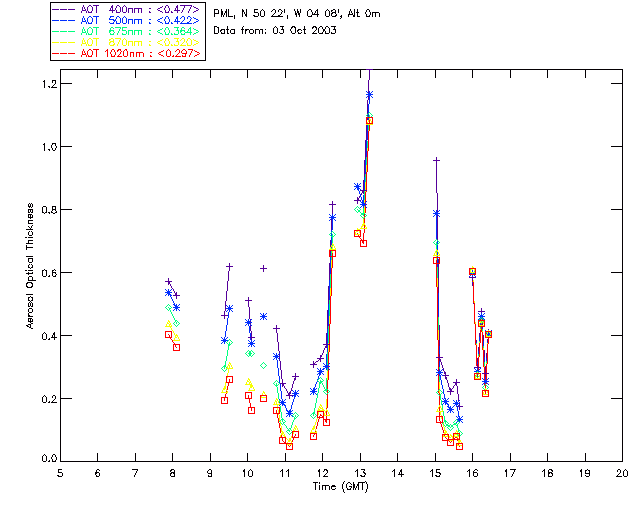Click the x-axis tick label 19
This screenshot has height=512, width=640.
point(585,473)
